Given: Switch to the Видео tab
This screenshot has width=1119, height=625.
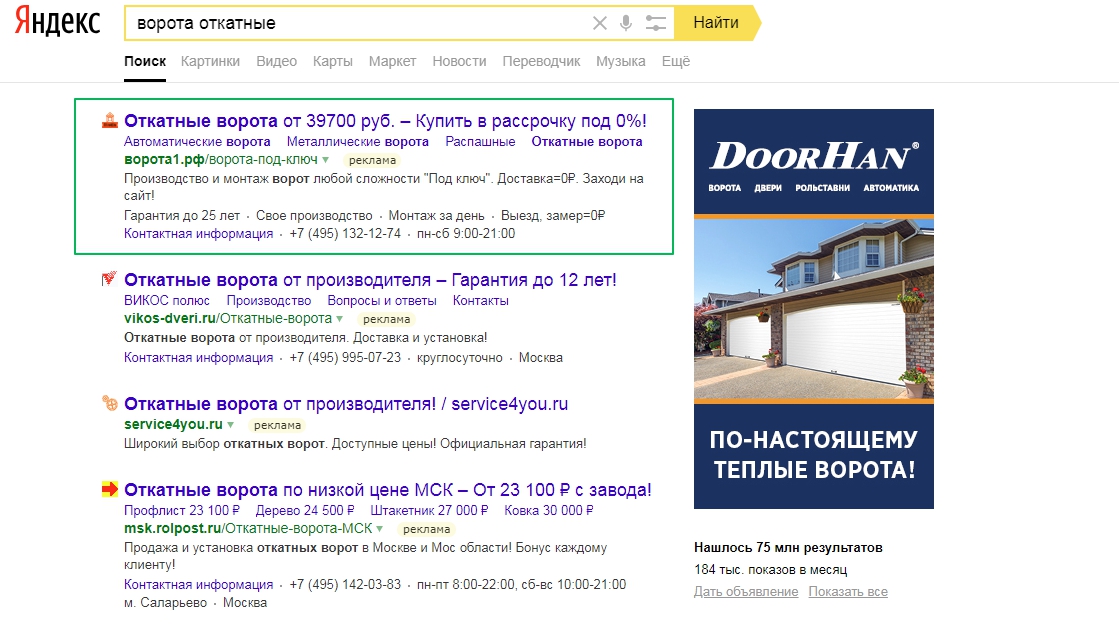Looking at the screenshot, I should click(276, 60).
